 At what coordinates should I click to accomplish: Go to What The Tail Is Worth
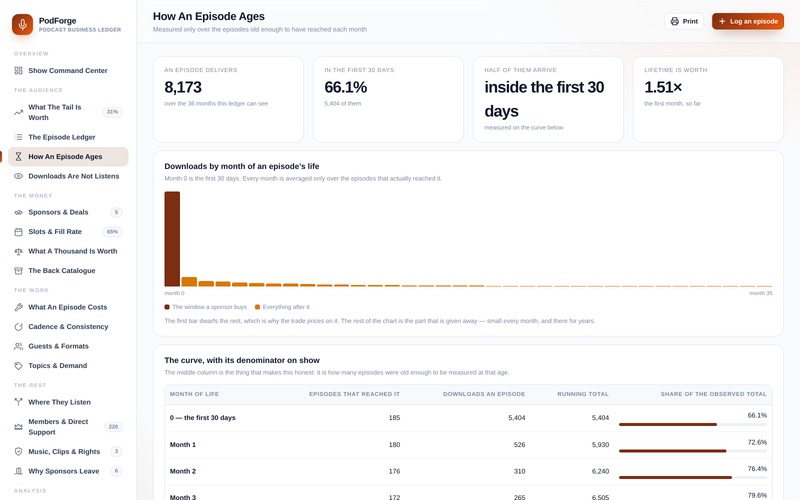point(68,112)
